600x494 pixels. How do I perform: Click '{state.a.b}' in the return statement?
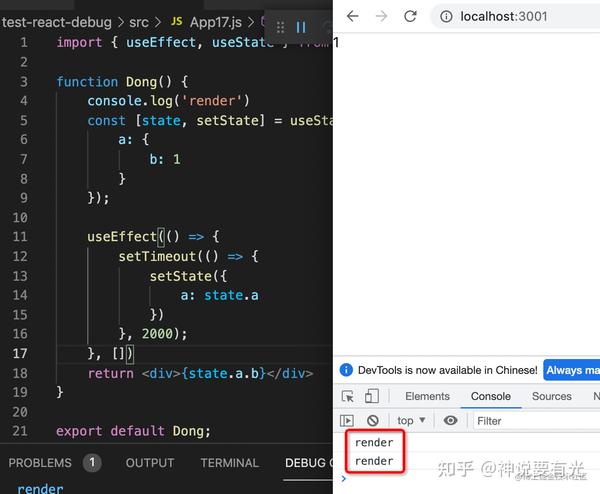point(223,373)
